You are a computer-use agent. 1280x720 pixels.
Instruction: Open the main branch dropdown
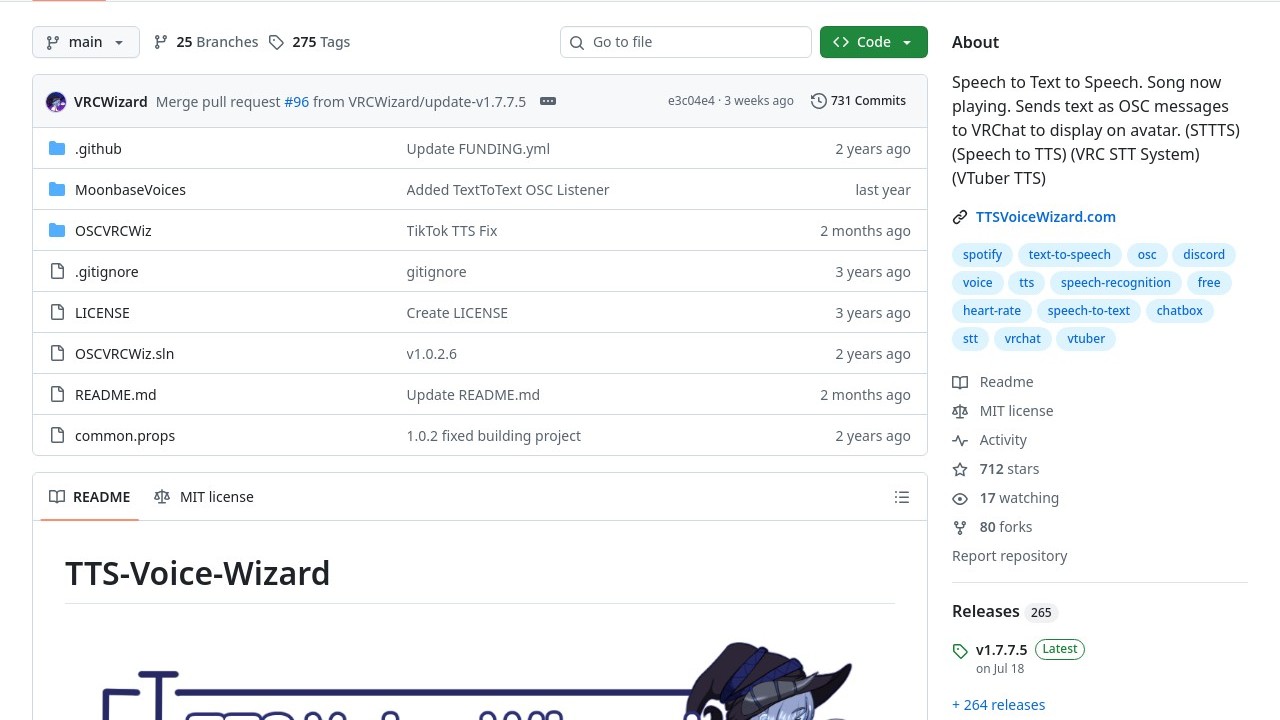(86, 42)
